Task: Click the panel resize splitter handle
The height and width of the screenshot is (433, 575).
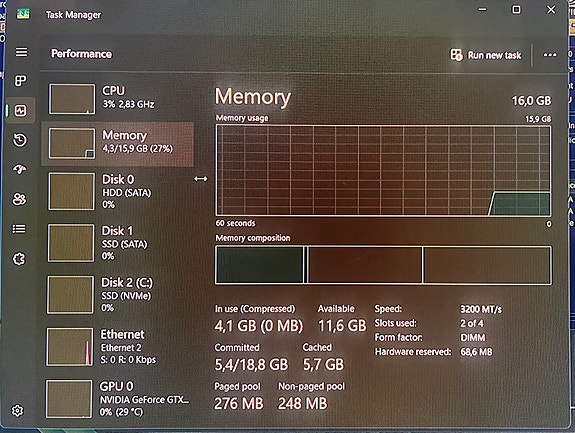Action: point(201,179)
